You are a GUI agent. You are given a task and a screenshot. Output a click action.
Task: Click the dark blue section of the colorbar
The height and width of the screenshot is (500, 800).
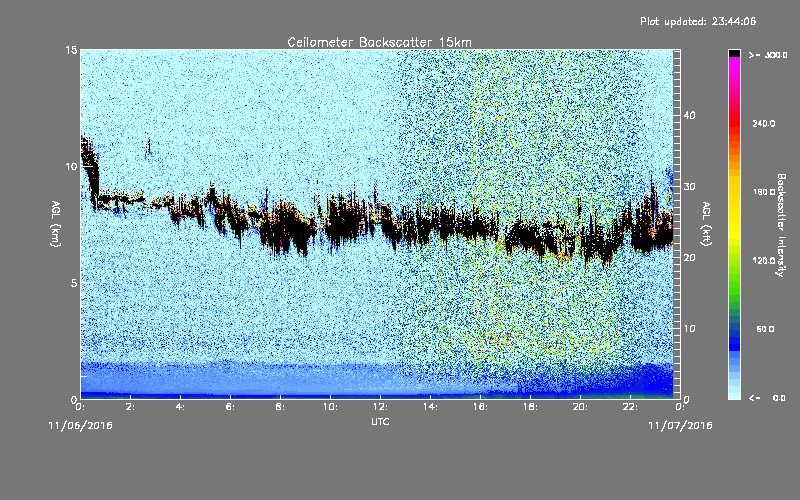[x=734, y=337]
